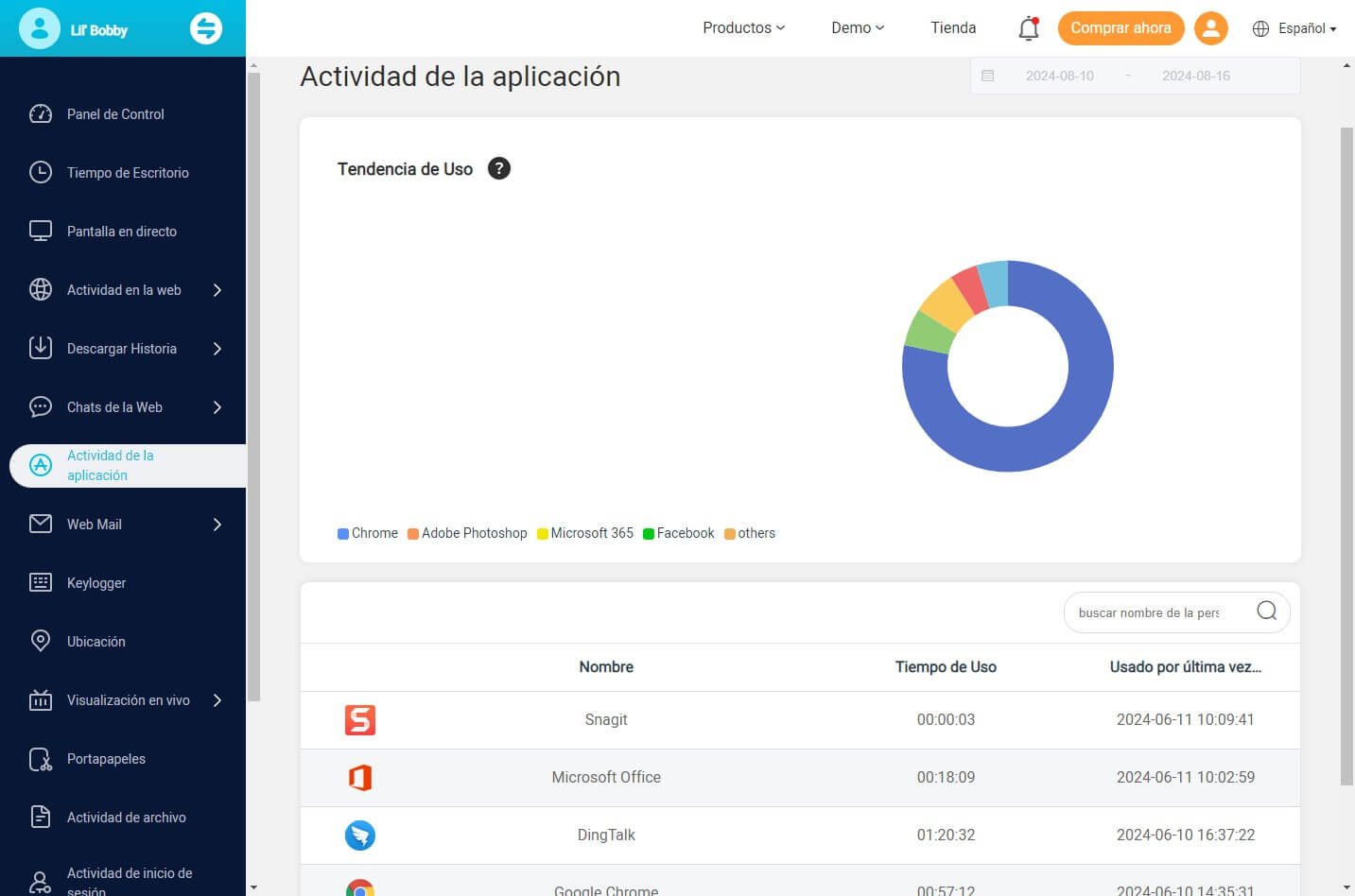Open the Demo dropdown
Viewport: 1355px width, 896px height.
(858, 28)
